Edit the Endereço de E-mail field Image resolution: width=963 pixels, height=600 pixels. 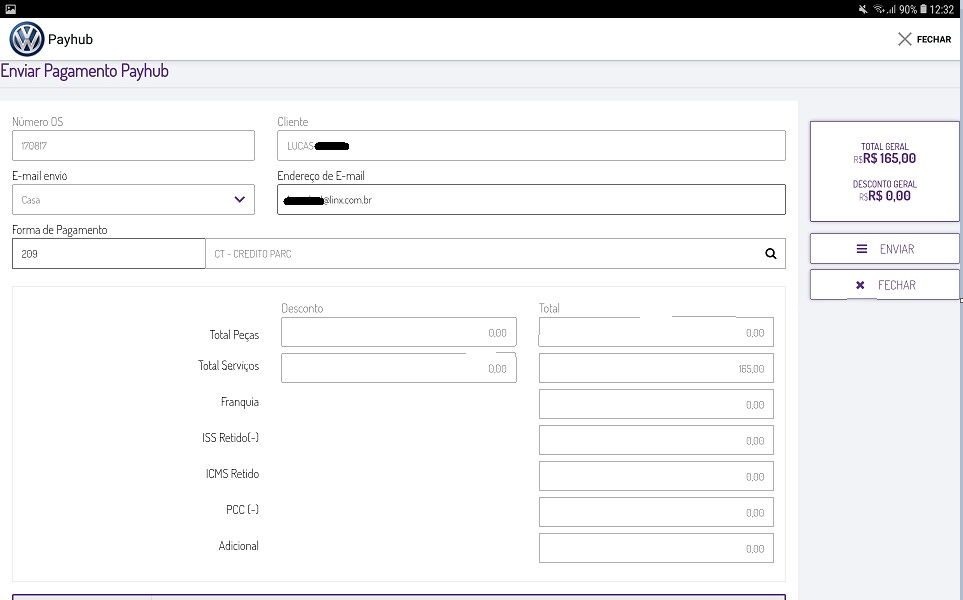(531, 200)
